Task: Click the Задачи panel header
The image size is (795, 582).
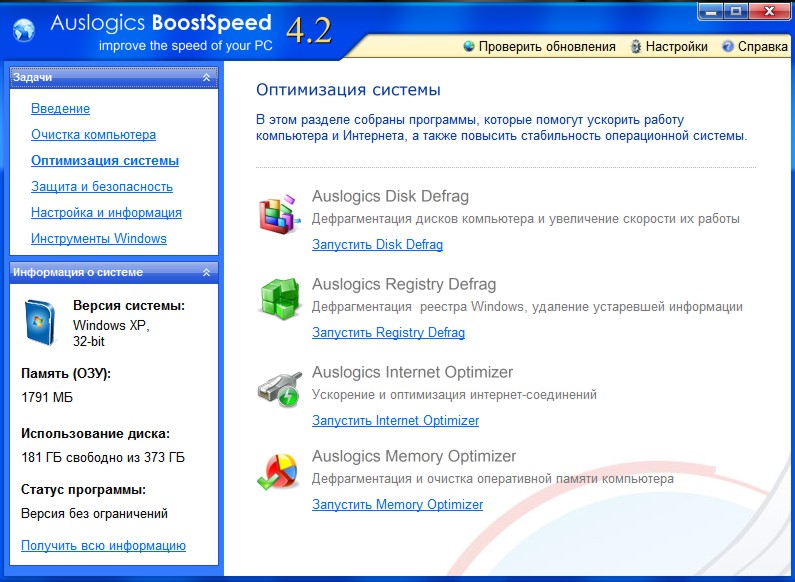Action: tap(114, 77)
